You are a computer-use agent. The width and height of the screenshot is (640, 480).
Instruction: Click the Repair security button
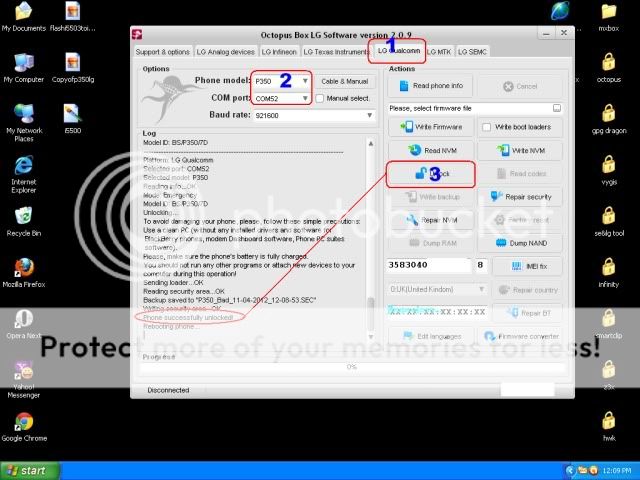click(520, 197)
